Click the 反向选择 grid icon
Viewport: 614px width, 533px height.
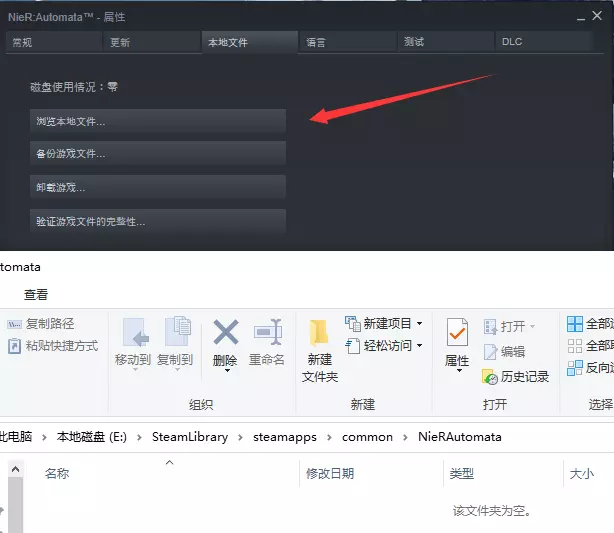pyautogui.click(x=575, y=368)
